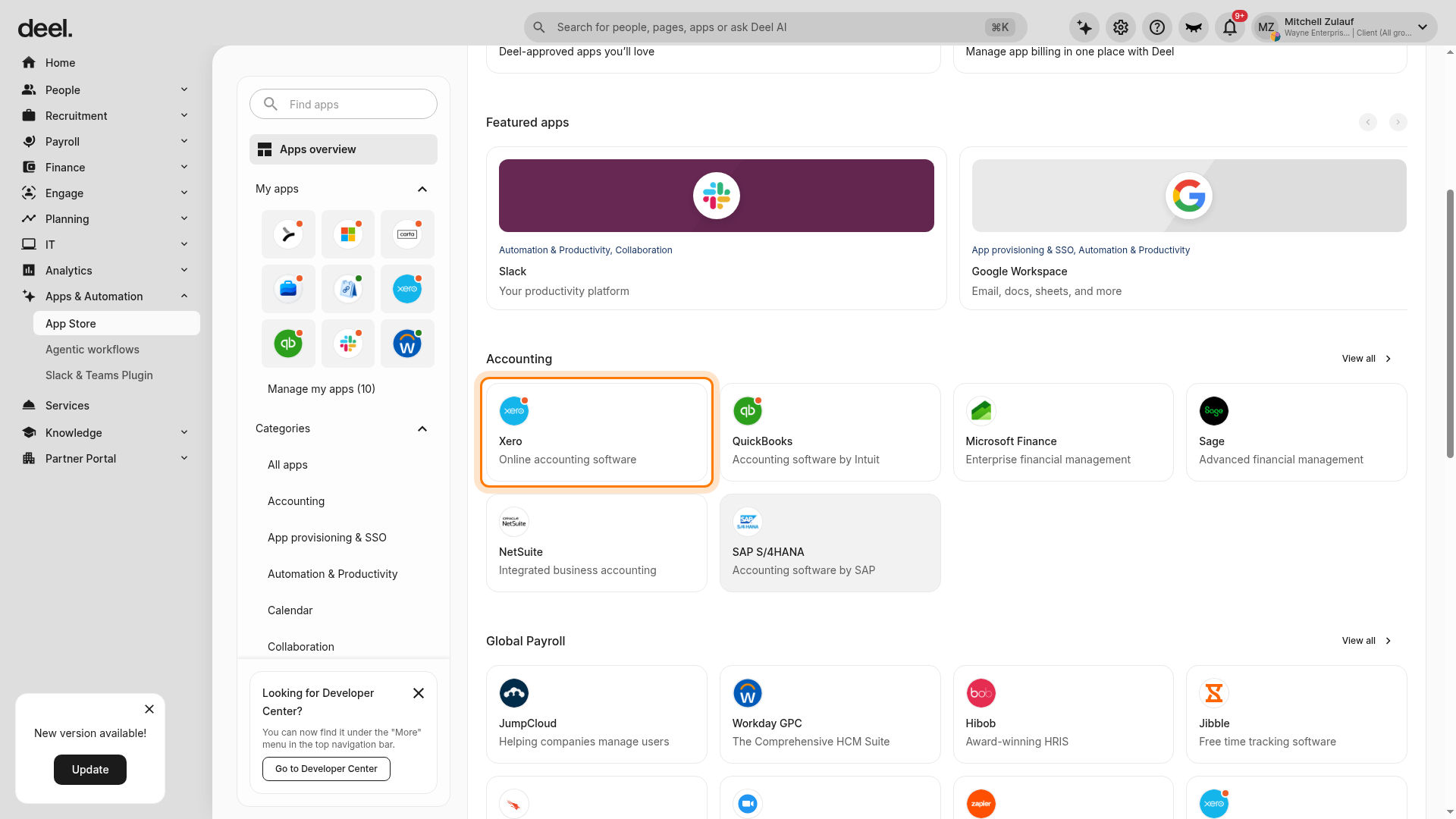Select Apps overview
Image resolution: width=1456 pixels, height=819 pixels.
click(x=344, y=149)
